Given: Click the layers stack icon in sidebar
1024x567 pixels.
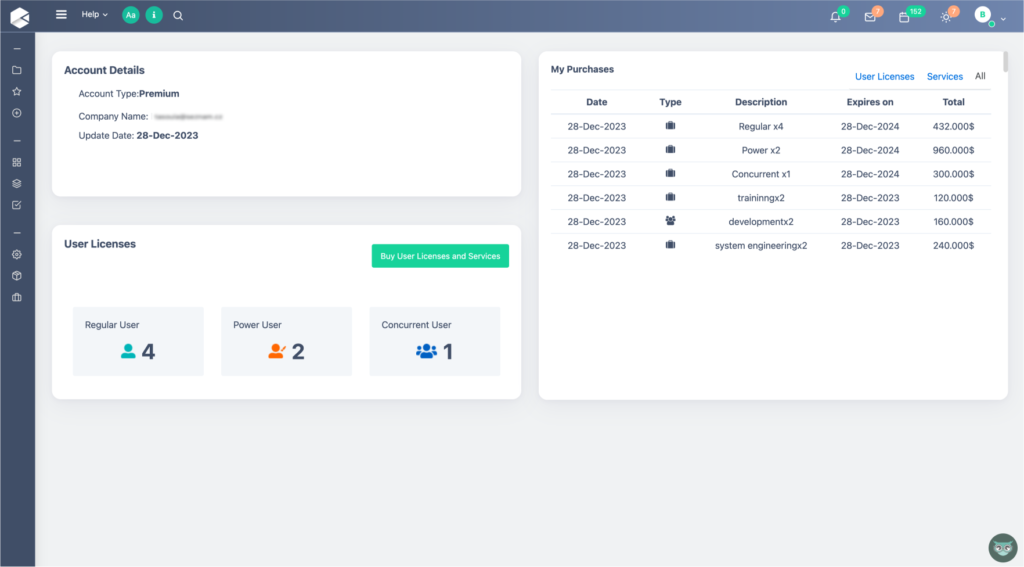Looking at the screenshot, I should 17,183.
